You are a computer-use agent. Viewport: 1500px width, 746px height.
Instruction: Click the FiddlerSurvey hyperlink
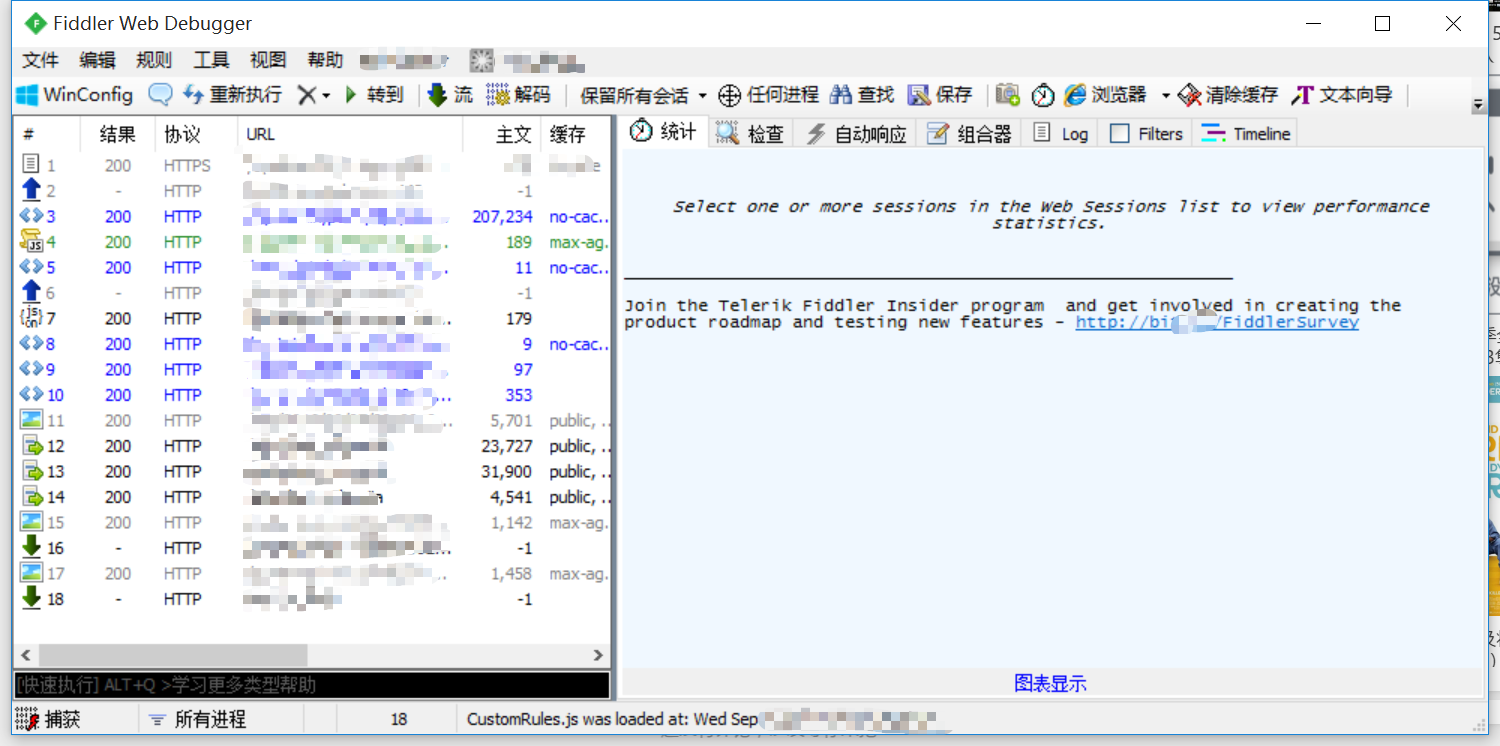[x=1217, y=322]
